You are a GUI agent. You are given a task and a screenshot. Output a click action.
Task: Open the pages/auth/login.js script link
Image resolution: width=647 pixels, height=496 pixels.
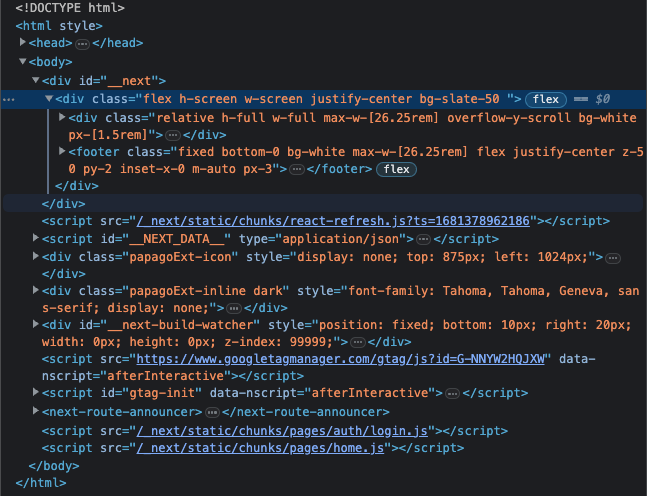point(282,431)
